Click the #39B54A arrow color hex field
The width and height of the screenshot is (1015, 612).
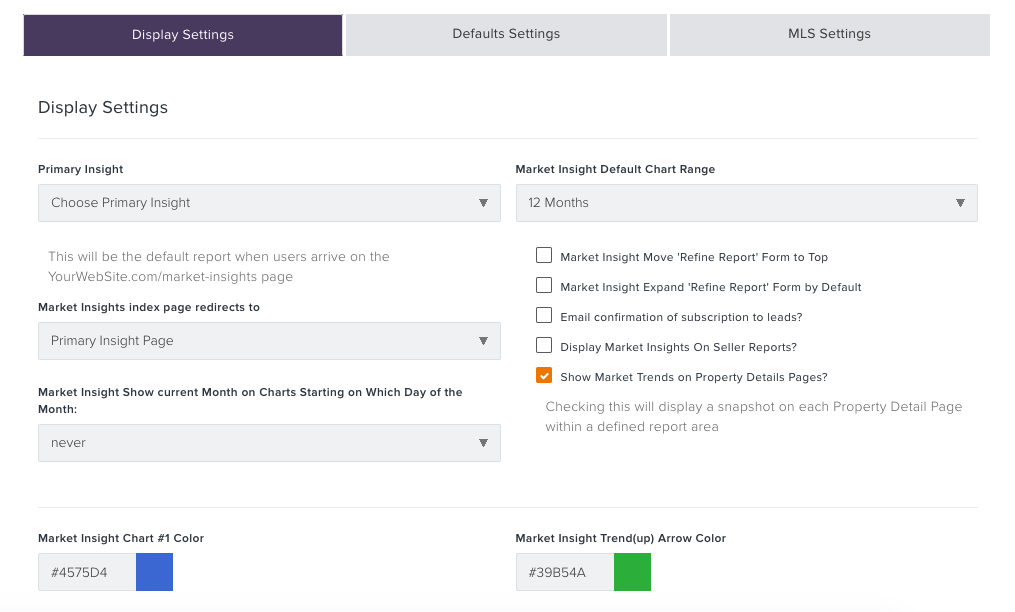[564, 572]
